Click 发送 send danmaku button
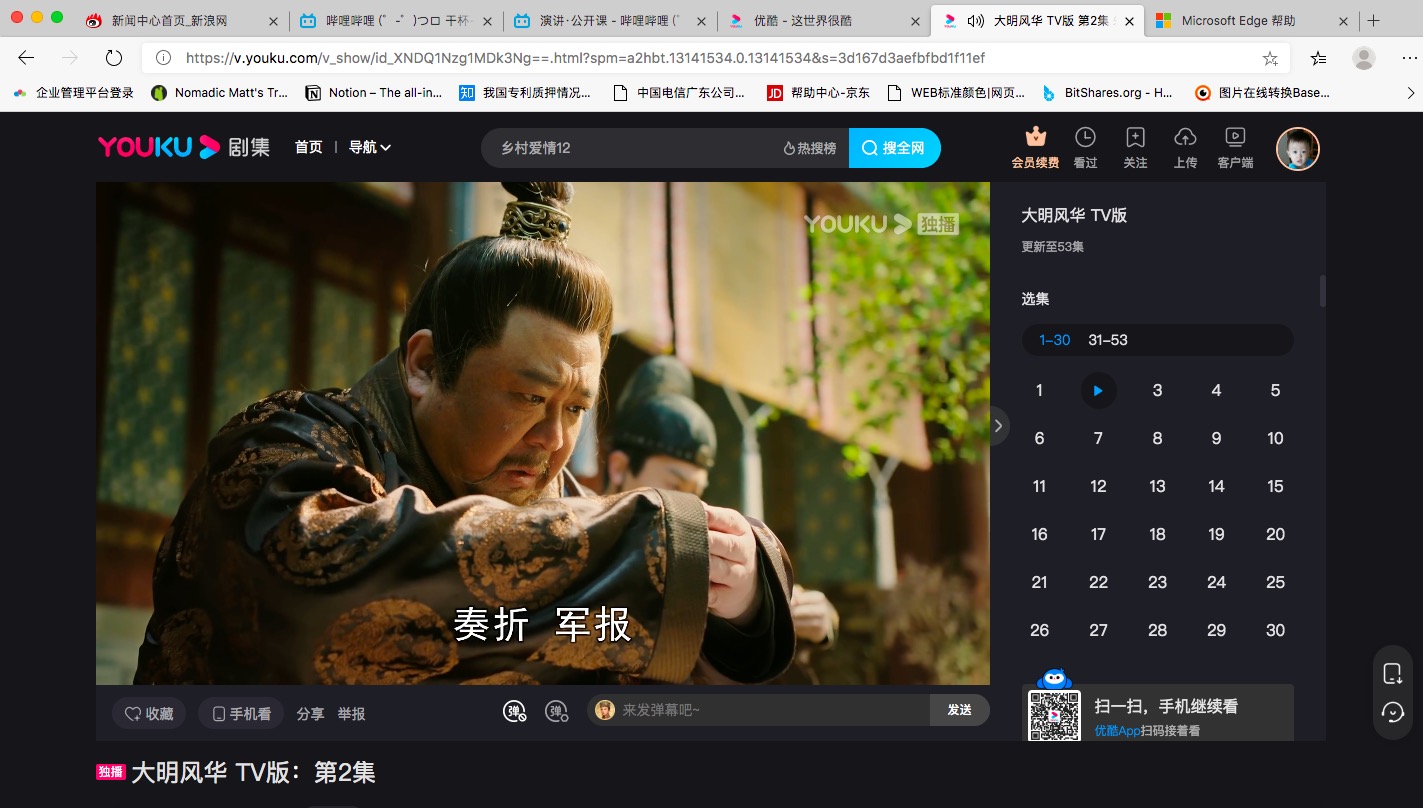The width and height of the screenshot is (1423, 808). (960, 710)
